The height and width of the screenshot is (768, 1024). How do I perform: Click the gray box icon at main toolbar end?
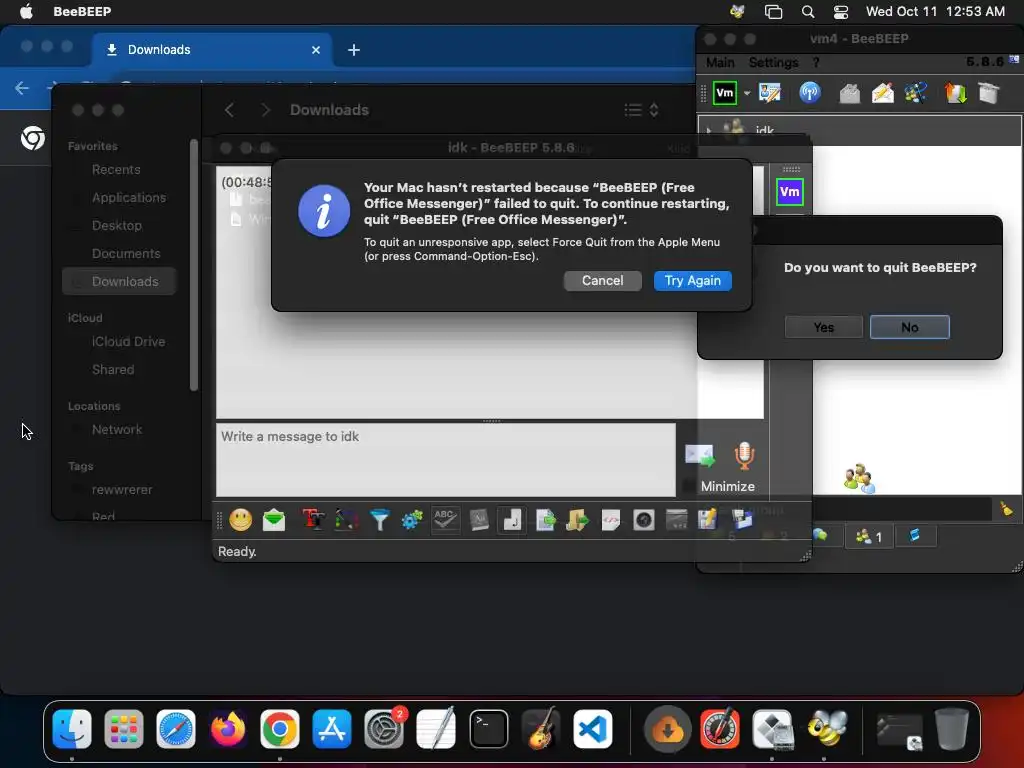989,93
